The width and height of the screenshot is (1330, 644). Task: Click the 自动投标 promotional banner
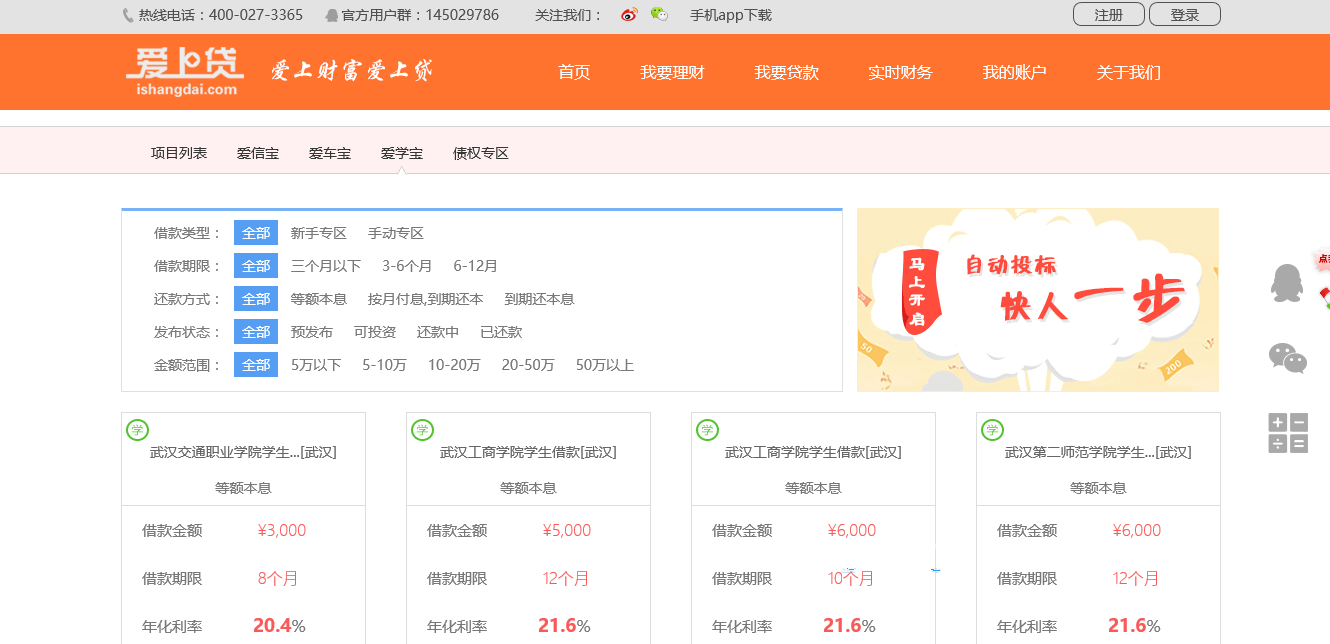[1038, 300]
